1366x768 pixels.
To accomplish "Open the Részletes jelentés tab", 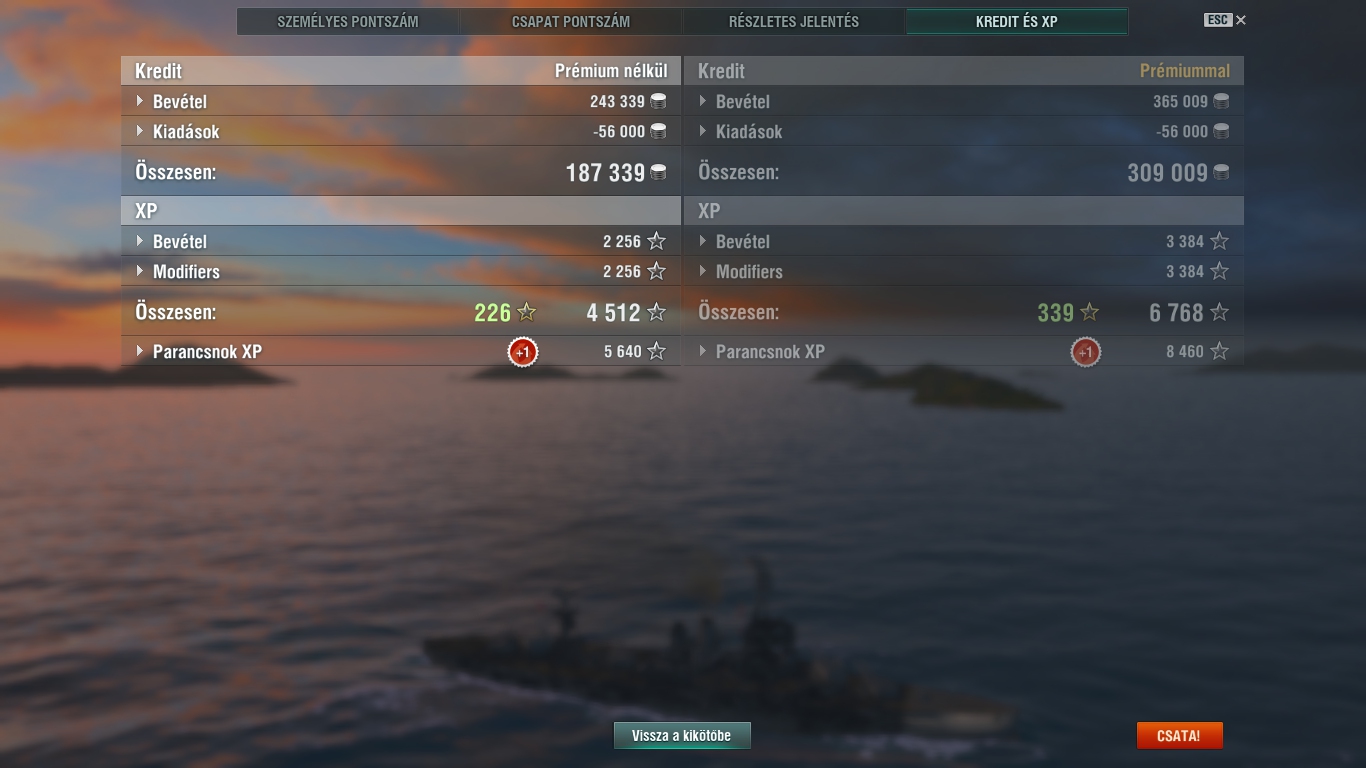I will 794,21.
